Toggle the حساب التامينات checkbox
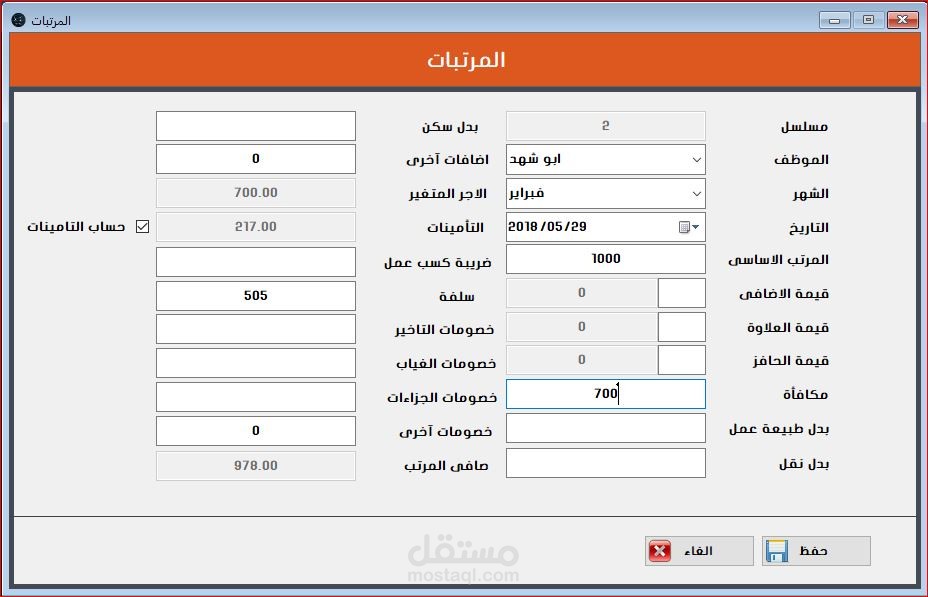 tap(142, 227)
